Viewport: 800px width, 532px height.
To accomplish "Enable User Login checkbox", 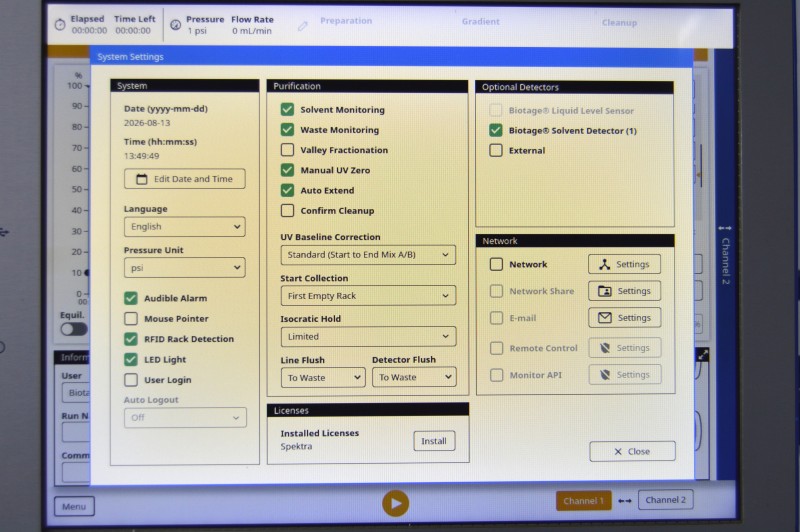I will click(x=131, y=379).
